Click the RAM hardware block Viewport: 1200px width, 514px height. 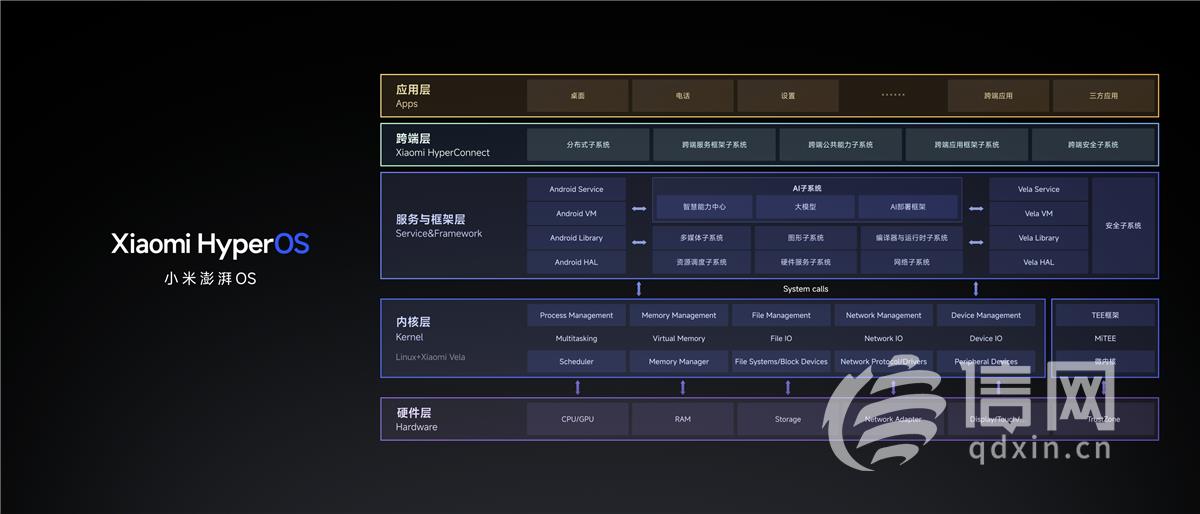coord(682,419)
